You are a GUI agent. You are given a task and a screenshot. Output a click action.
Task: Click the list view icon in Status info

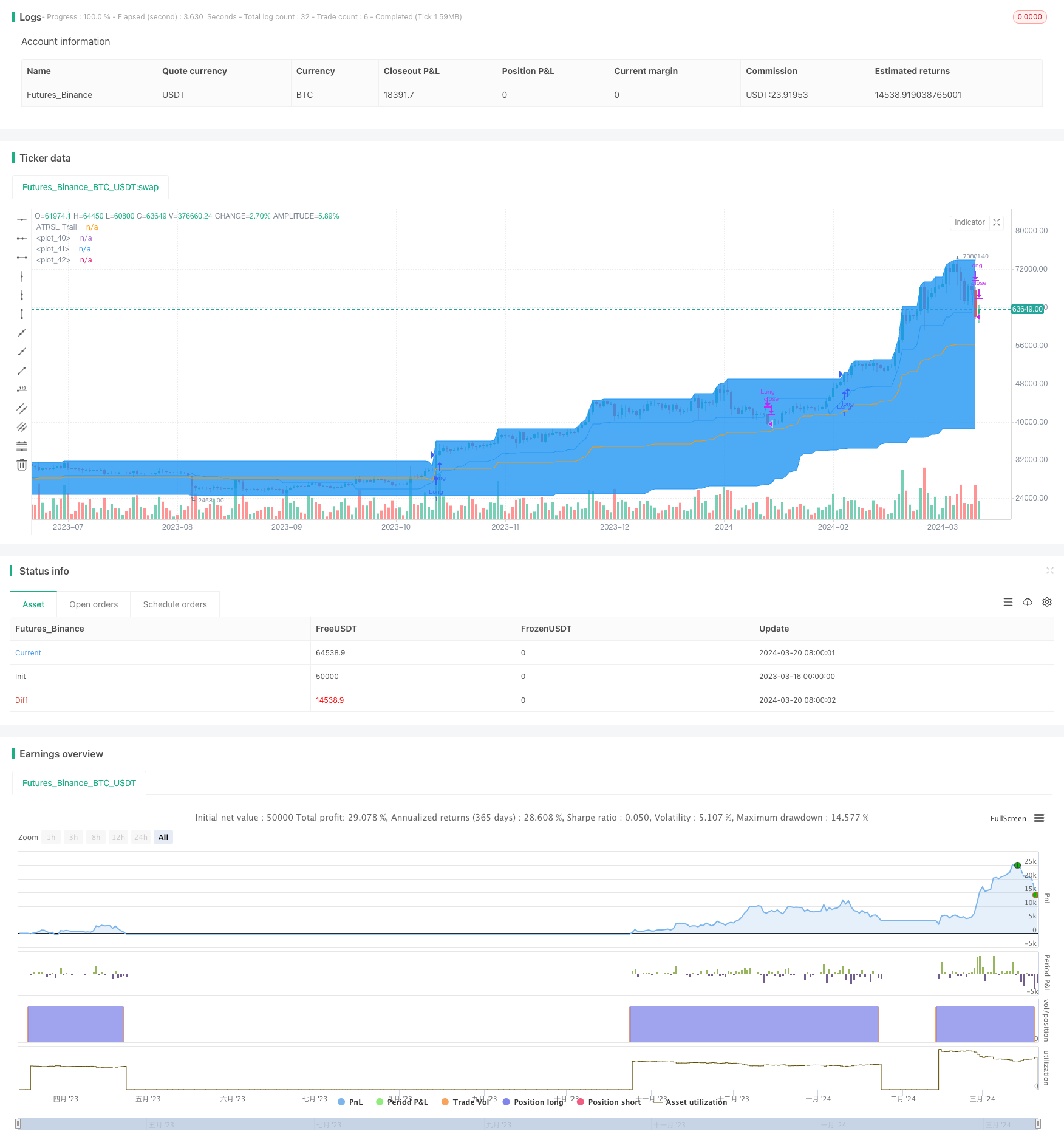(x=1008, y=602)
